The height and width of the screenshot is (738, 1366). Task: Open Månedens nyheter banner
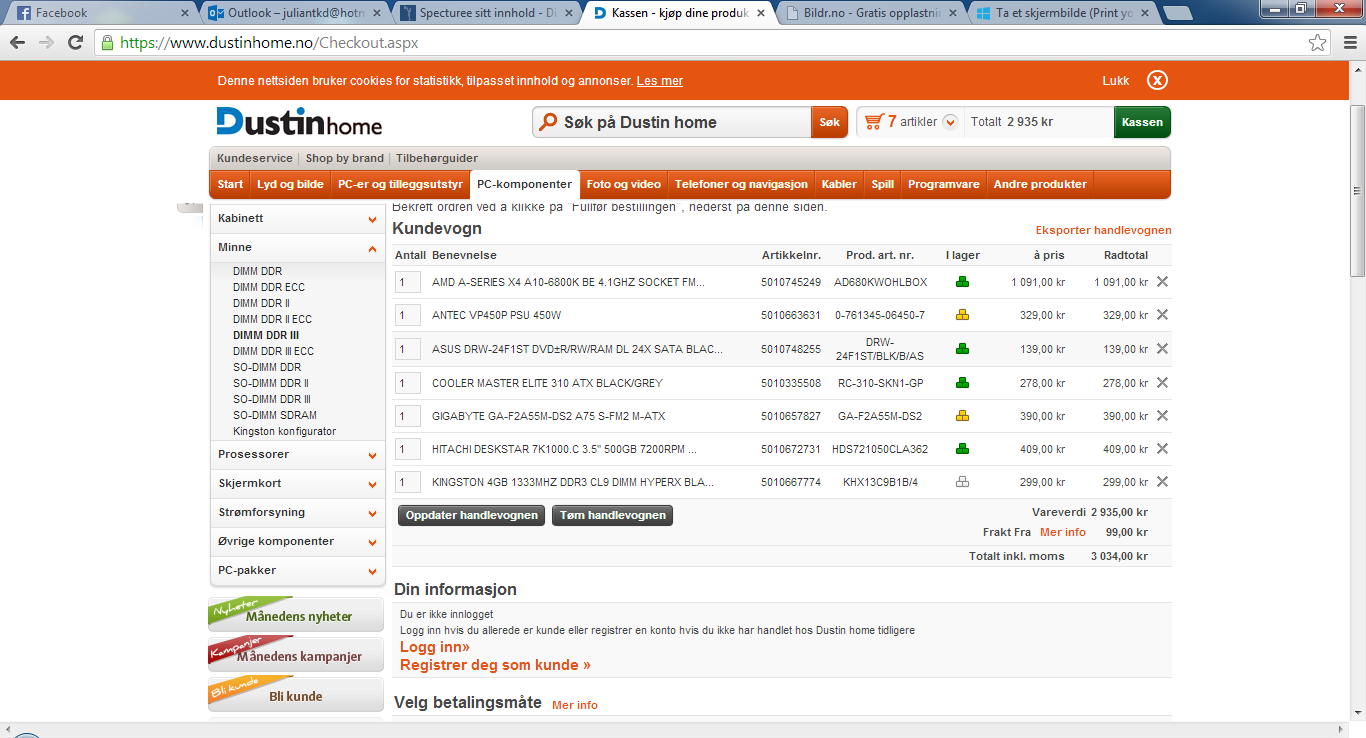click(x=296, y=615)
